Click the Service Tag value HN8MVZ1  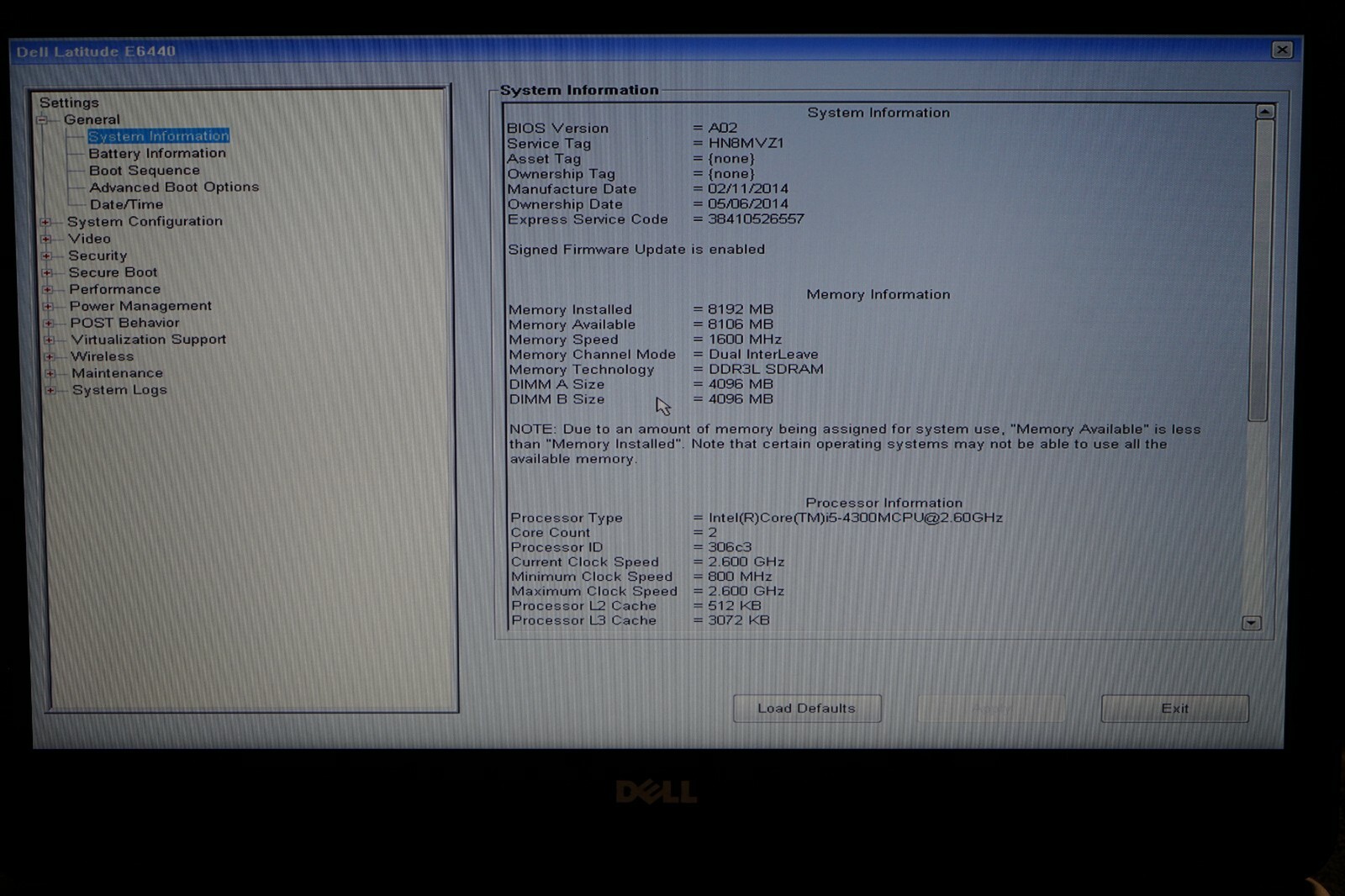coord(746,144)
